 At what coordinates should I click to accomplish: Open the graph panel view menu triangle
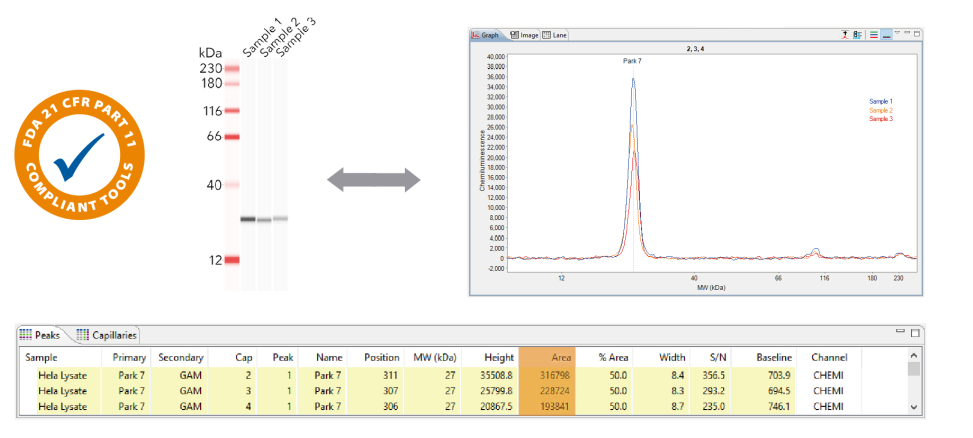(x=897, y=34)
